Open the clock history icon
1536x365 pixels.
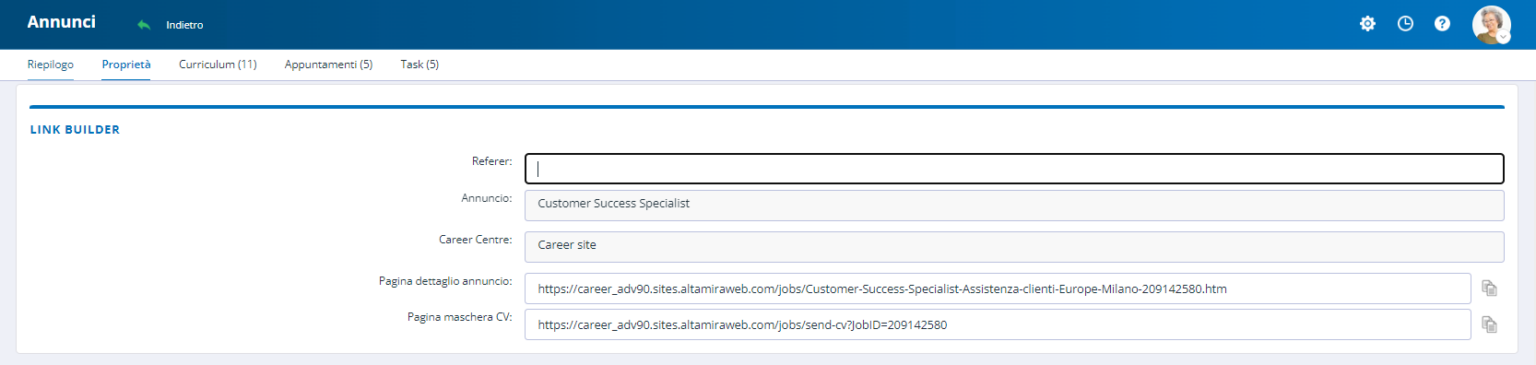click(x=1405, y=24)
